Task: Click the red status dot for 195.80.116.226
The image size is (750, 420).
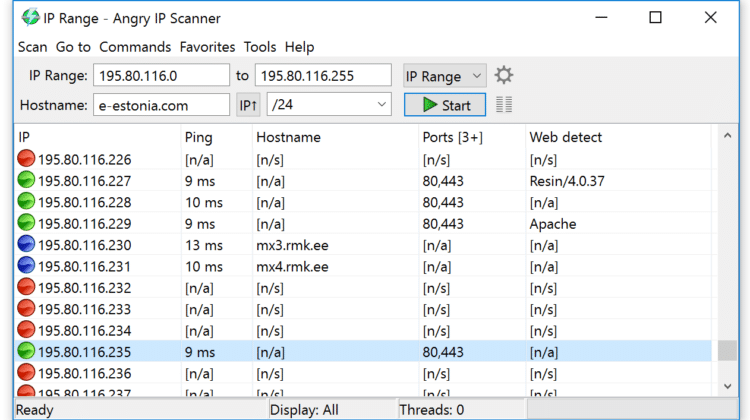Action: (26, 159)
